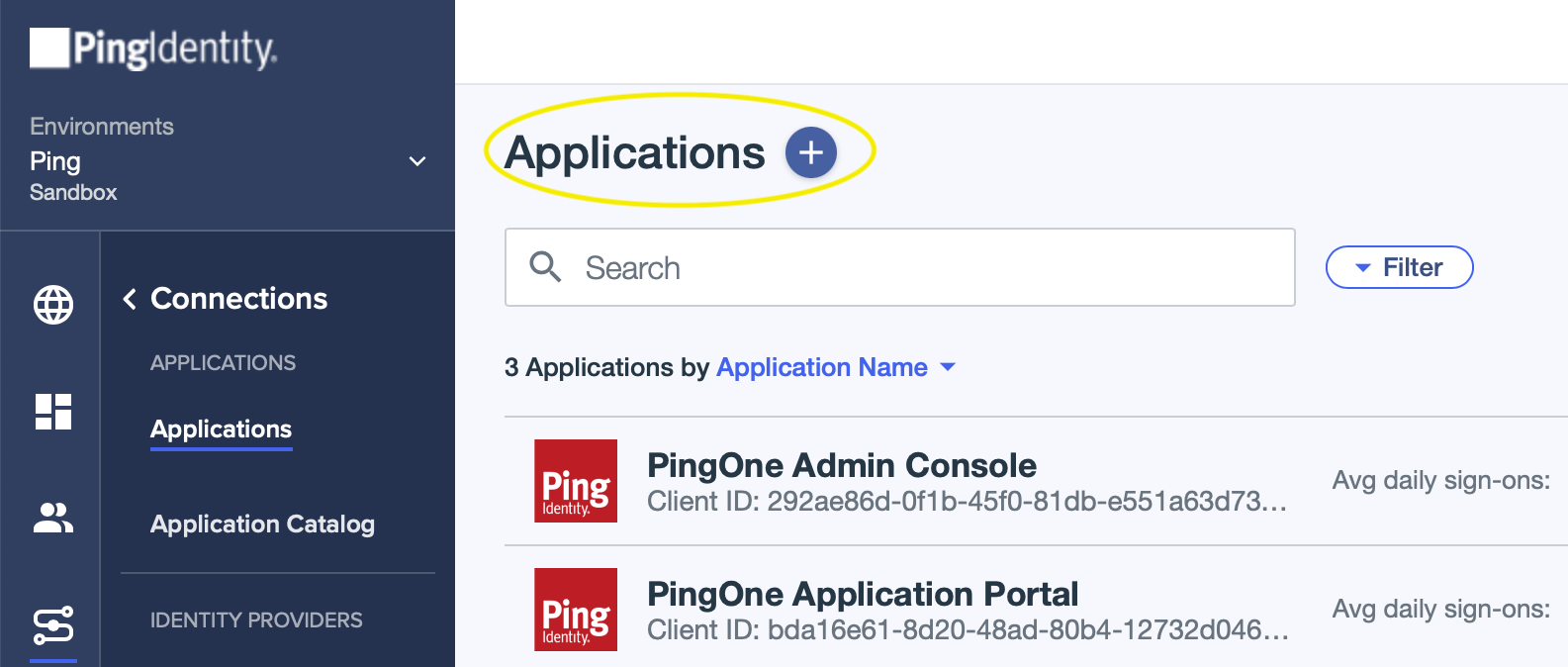Open the dashboard grid icon

click(53, 412)
